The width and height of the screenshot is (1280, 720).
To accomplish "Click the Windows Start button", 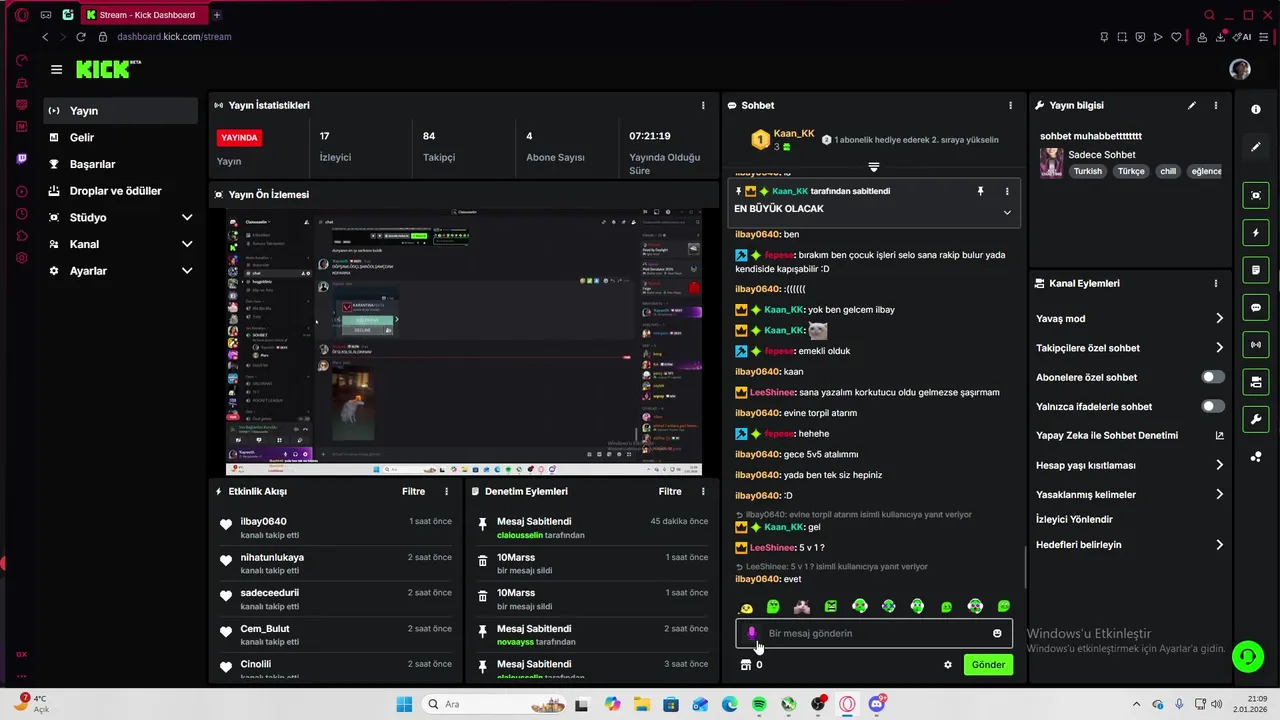I will (404, 704).
